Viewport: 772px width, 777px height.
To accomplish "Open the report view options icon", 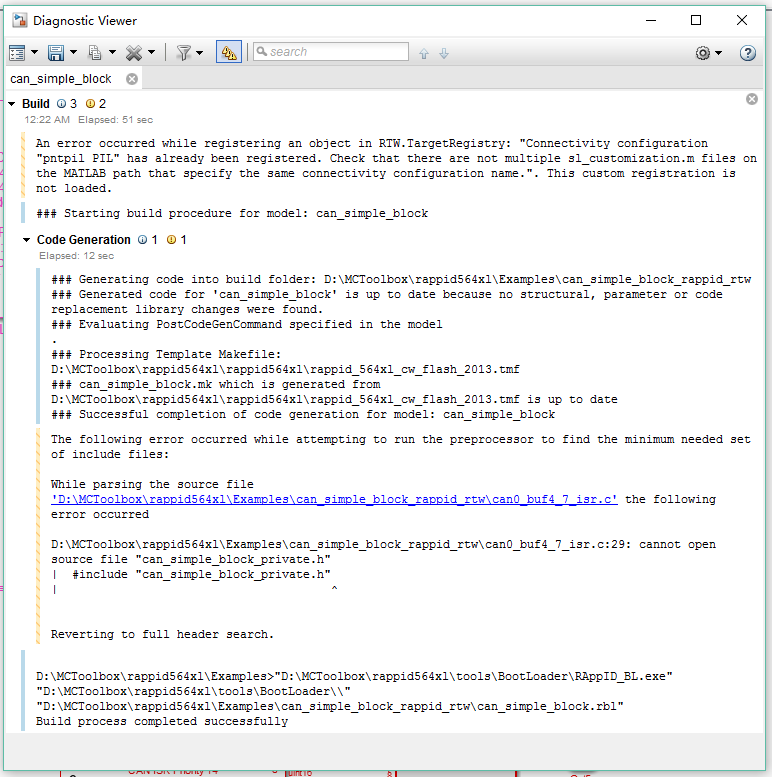I will pyautogui.click(x=17, y=53).
